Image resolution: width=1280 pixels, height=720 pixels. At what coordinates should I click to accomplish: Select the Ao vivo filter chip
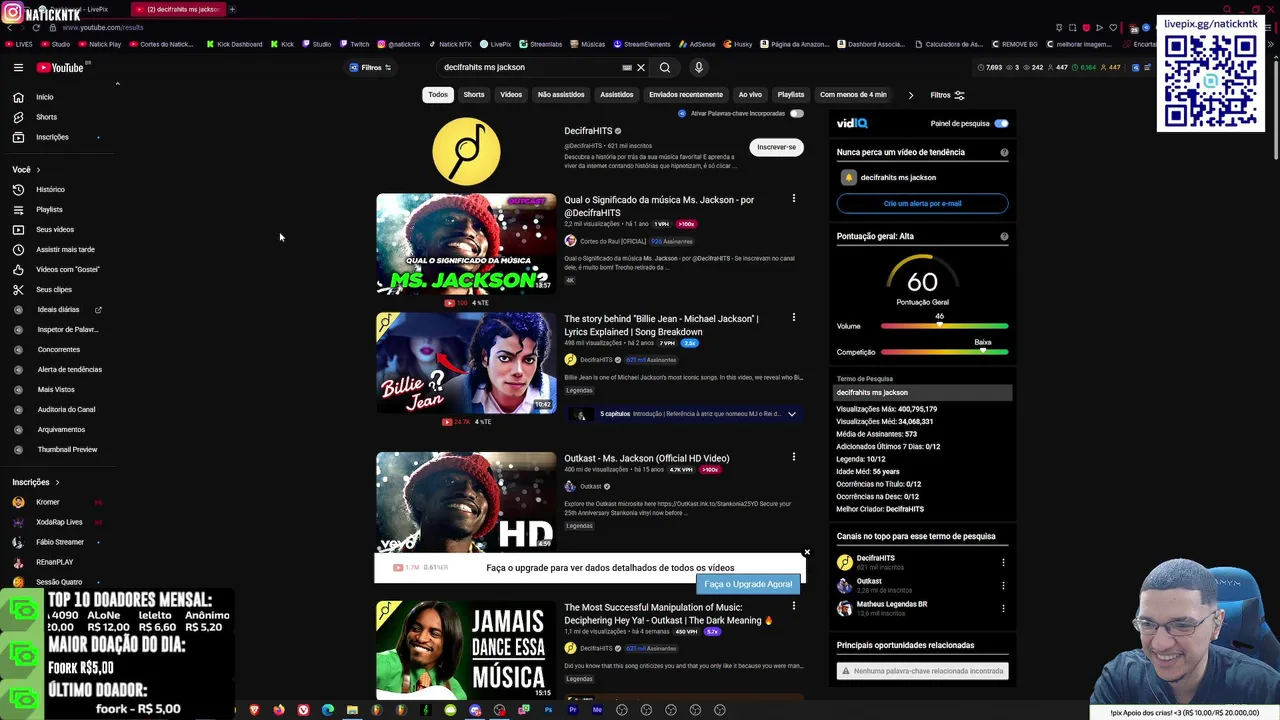point(750,95)
